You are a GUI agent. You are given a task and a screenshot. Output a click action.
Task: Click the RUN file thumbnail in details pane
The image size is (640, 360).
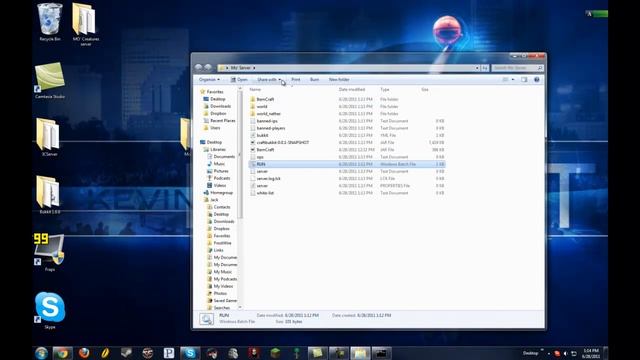(x=206, y=319)
